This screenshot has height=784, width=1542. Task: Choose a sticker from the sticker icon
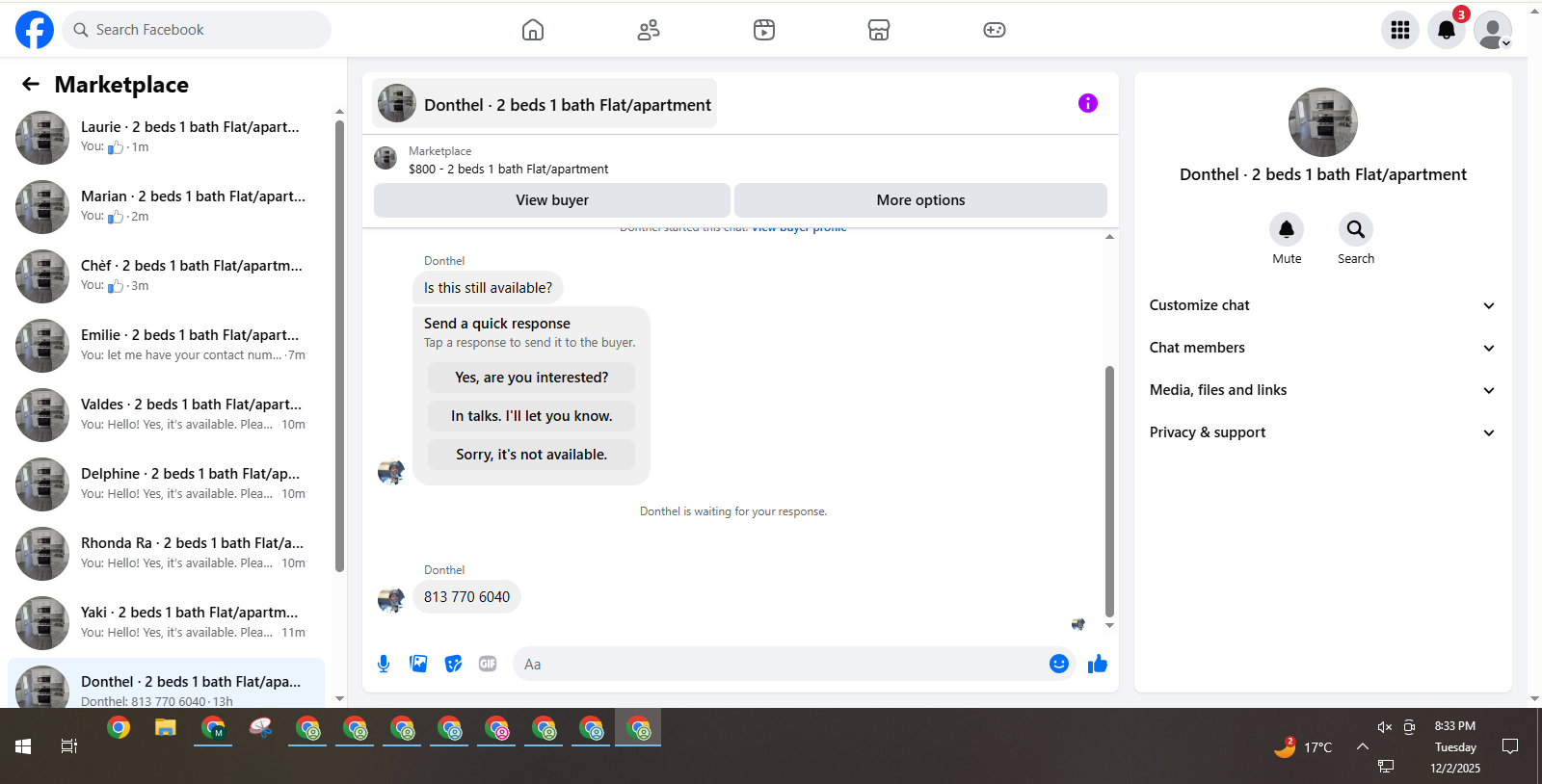[453, 664]
